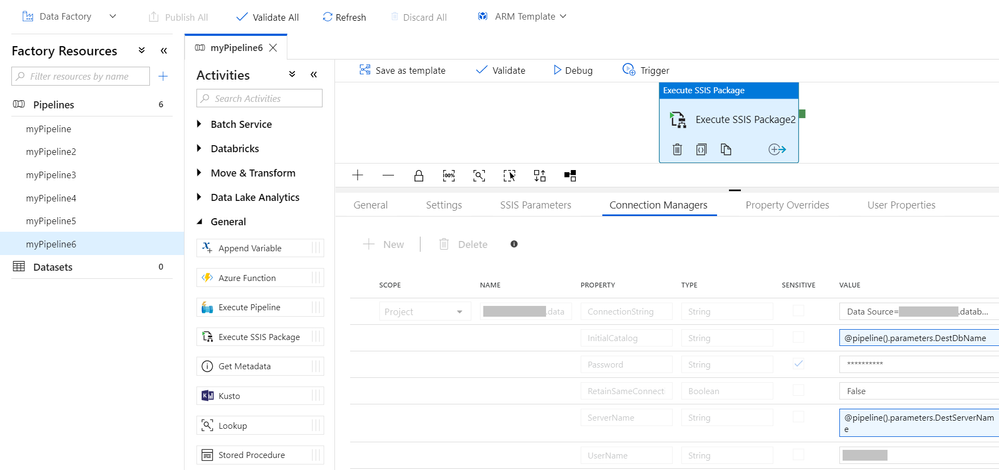The width and height of the screenshot is (999, 470).
Task: Select the Connection Managers tab
Action: (x=658, y=205)
